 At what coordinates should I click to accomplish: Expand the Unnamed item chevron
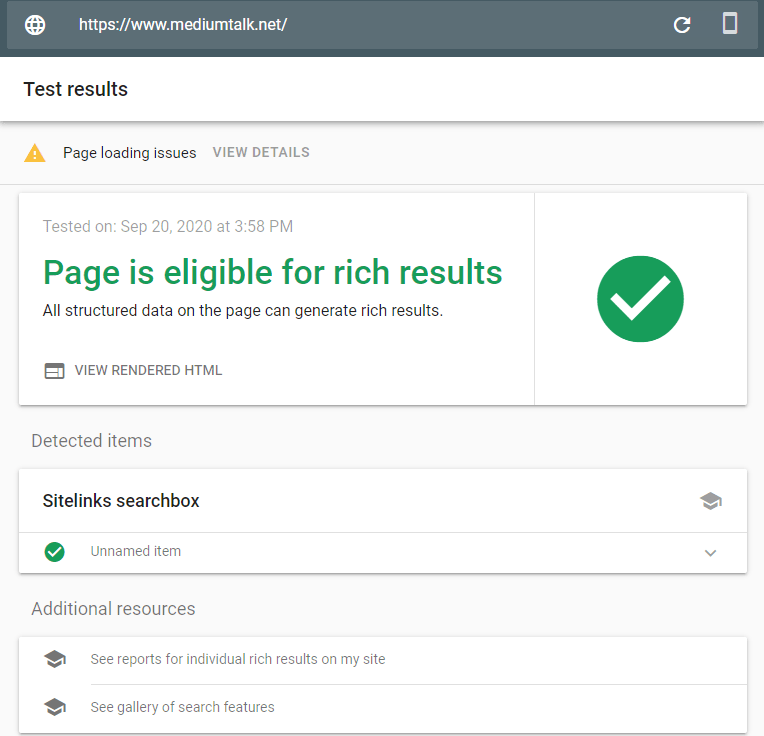710,553
